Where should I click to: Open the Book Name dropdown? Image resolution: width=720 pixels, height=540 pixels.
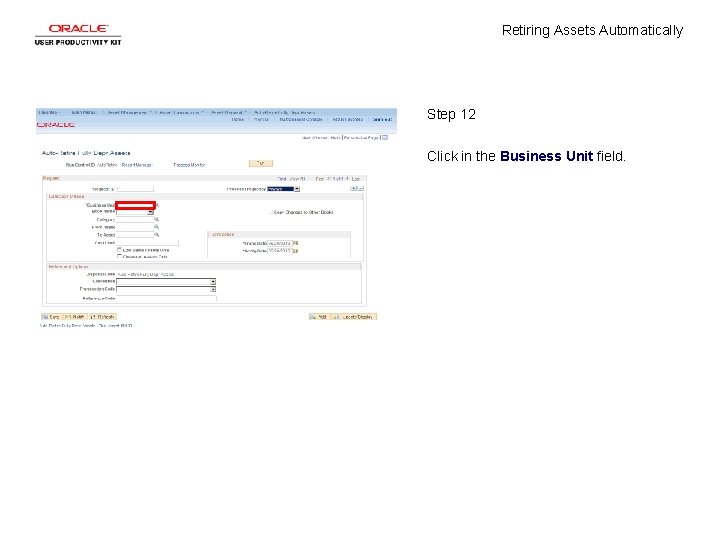(150, 212)
